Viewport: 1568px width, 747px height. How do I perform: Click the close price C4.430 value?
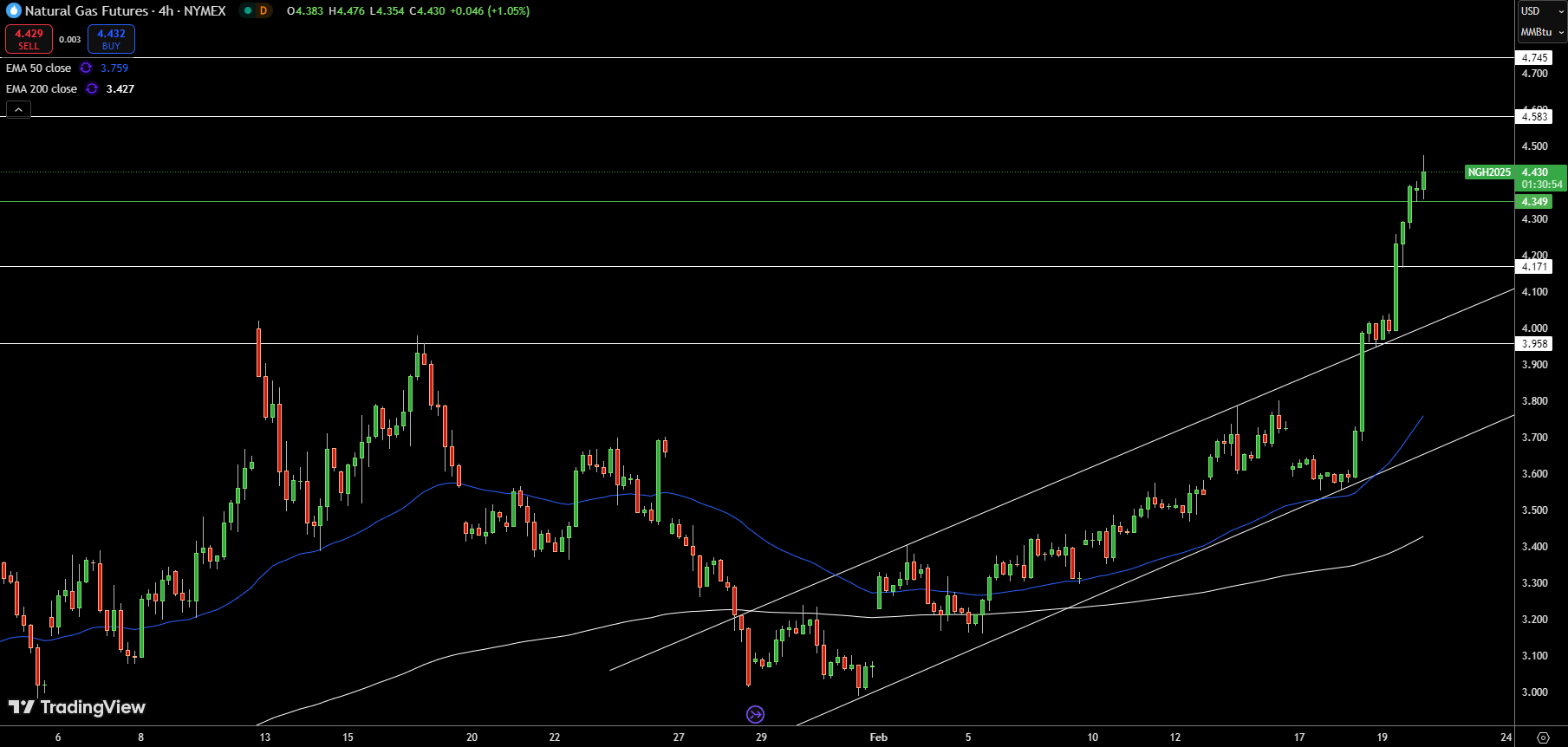(x=427, y=11)
